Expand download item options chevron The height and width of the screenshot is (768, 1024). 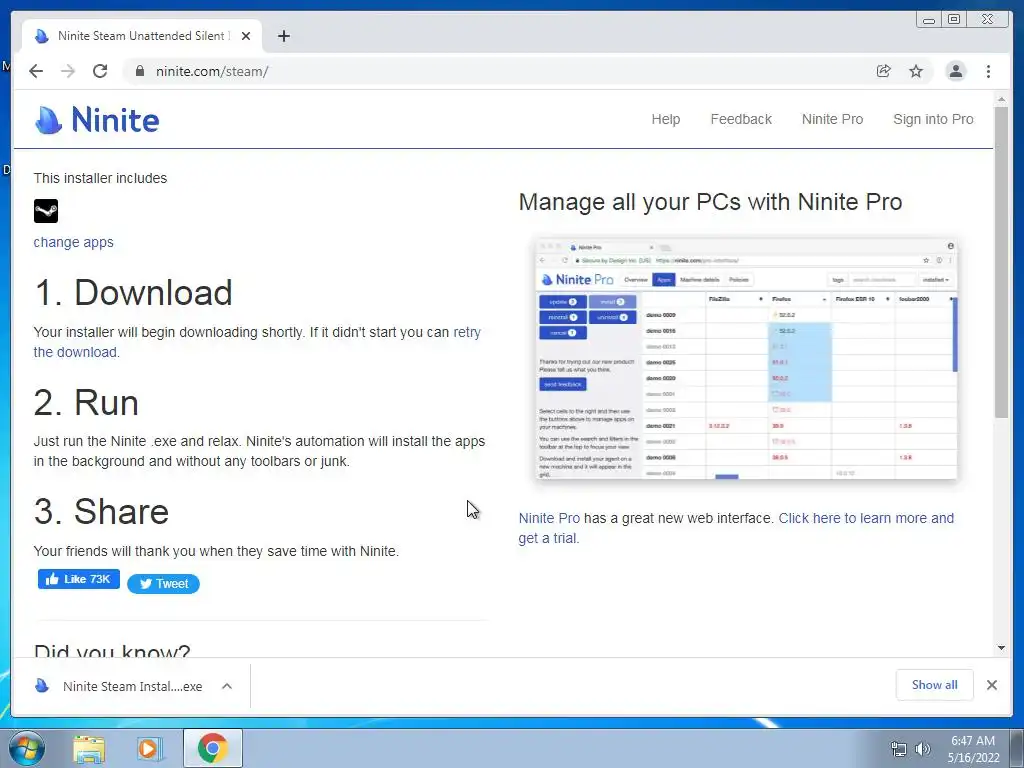[227, 686]
